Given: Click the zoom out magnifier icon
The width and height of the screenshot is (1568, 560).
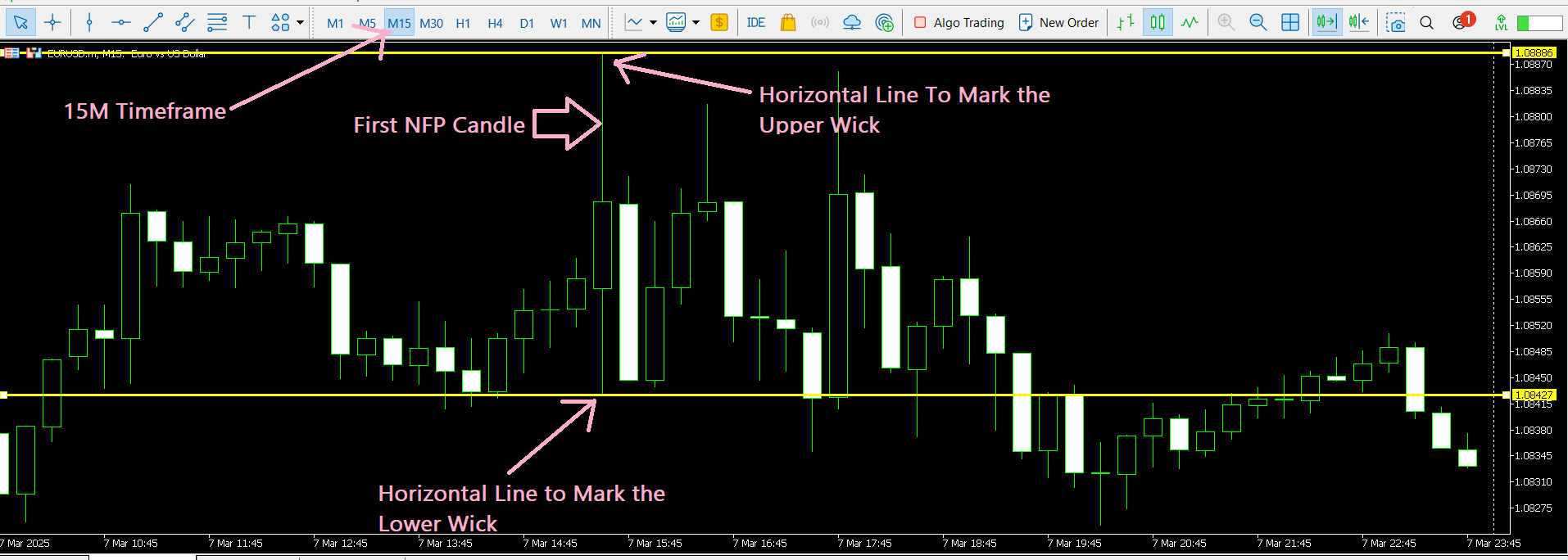Looking at the screenshot, I should coord(1258,23).
